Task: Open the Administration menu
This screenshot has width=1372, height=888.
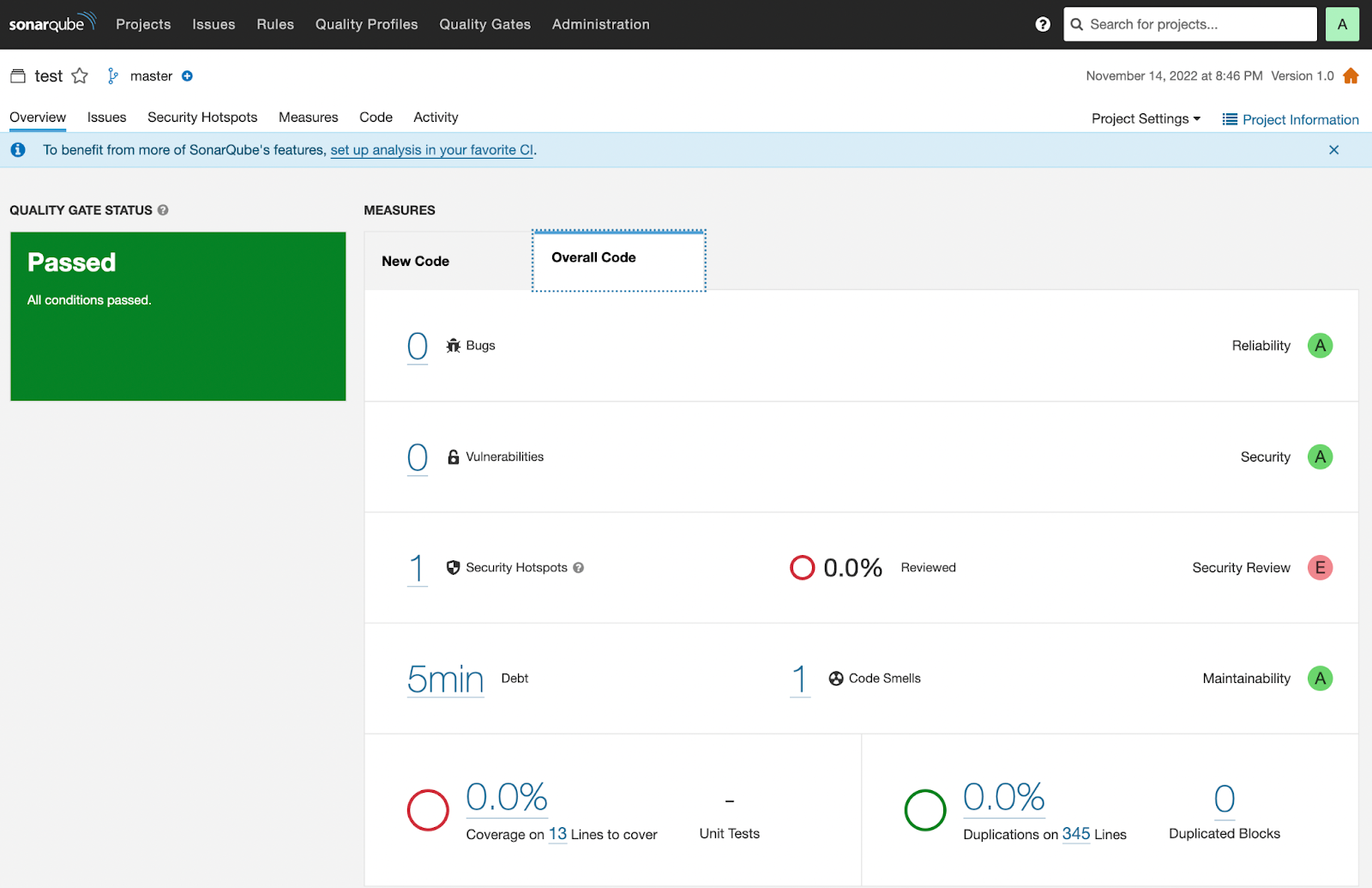Action: pyautogui.click(x=600, y=24)
